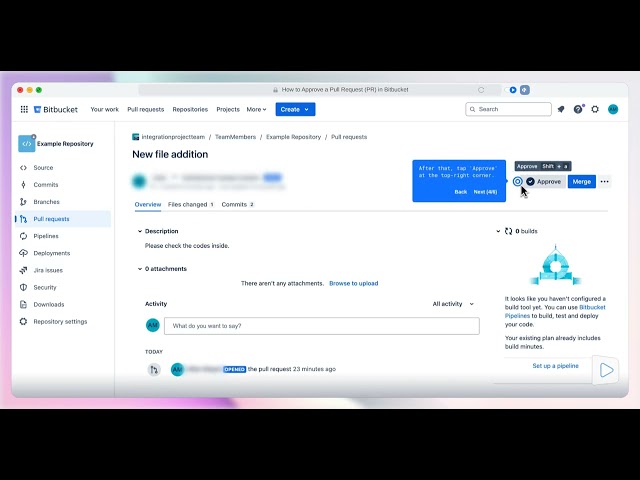Click the Example Repository code icon
The image size is (640, 480).
[27, 144]
